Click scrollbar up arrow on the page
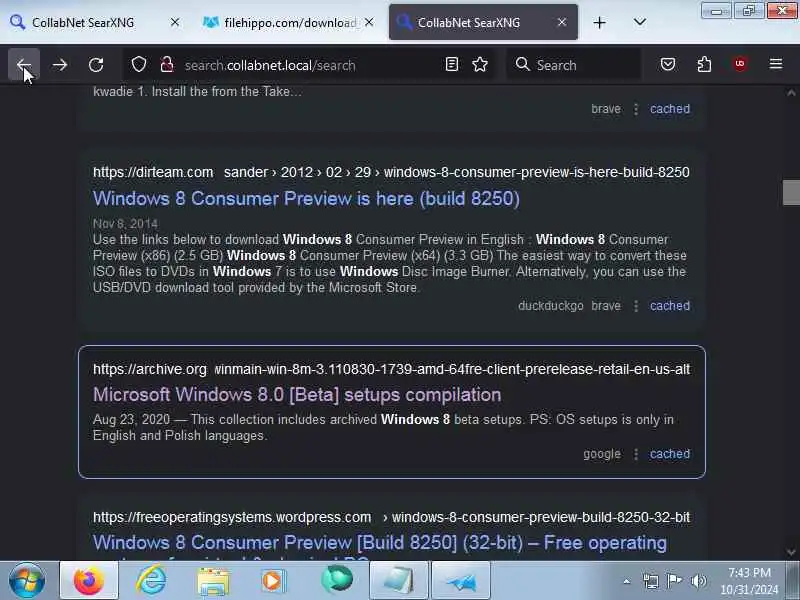 (x=791, y=93)
